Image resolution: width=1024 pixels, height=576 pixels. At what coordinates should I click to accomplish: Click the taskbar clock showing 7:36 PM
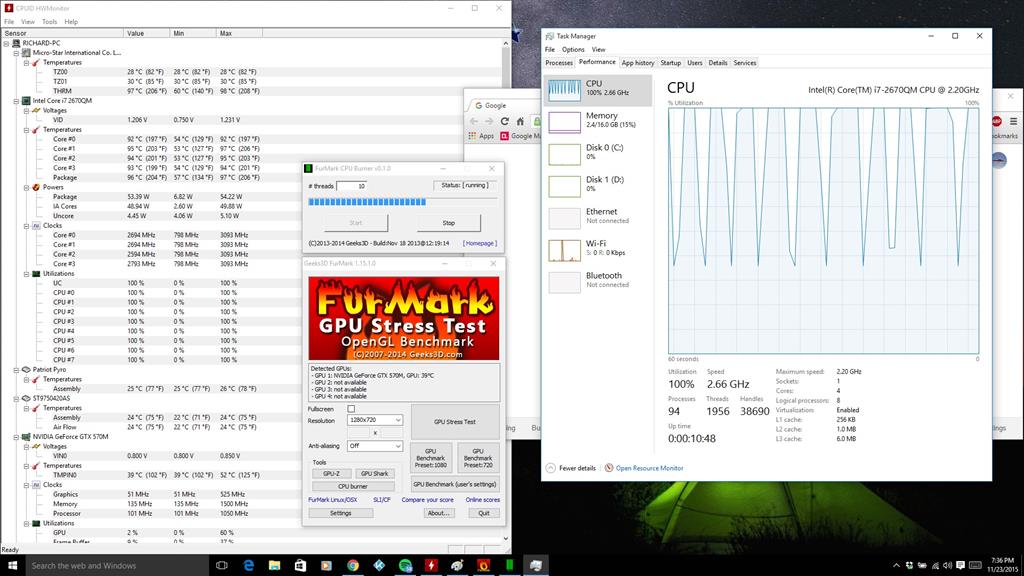click(1002, 566)
